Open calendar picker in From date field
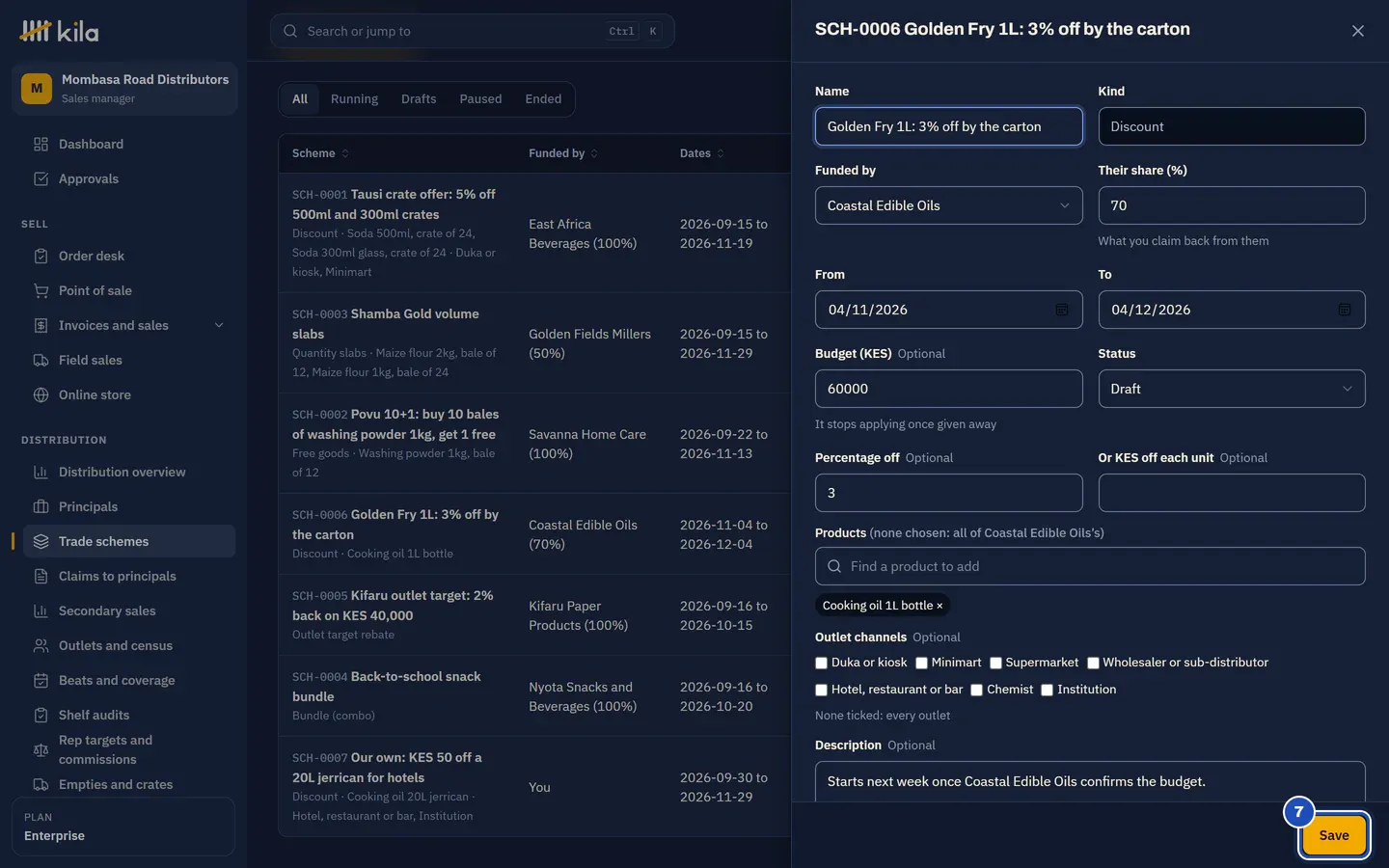Image resolution: width=1389 pixels, height=868 pixels. (1061, 310)
